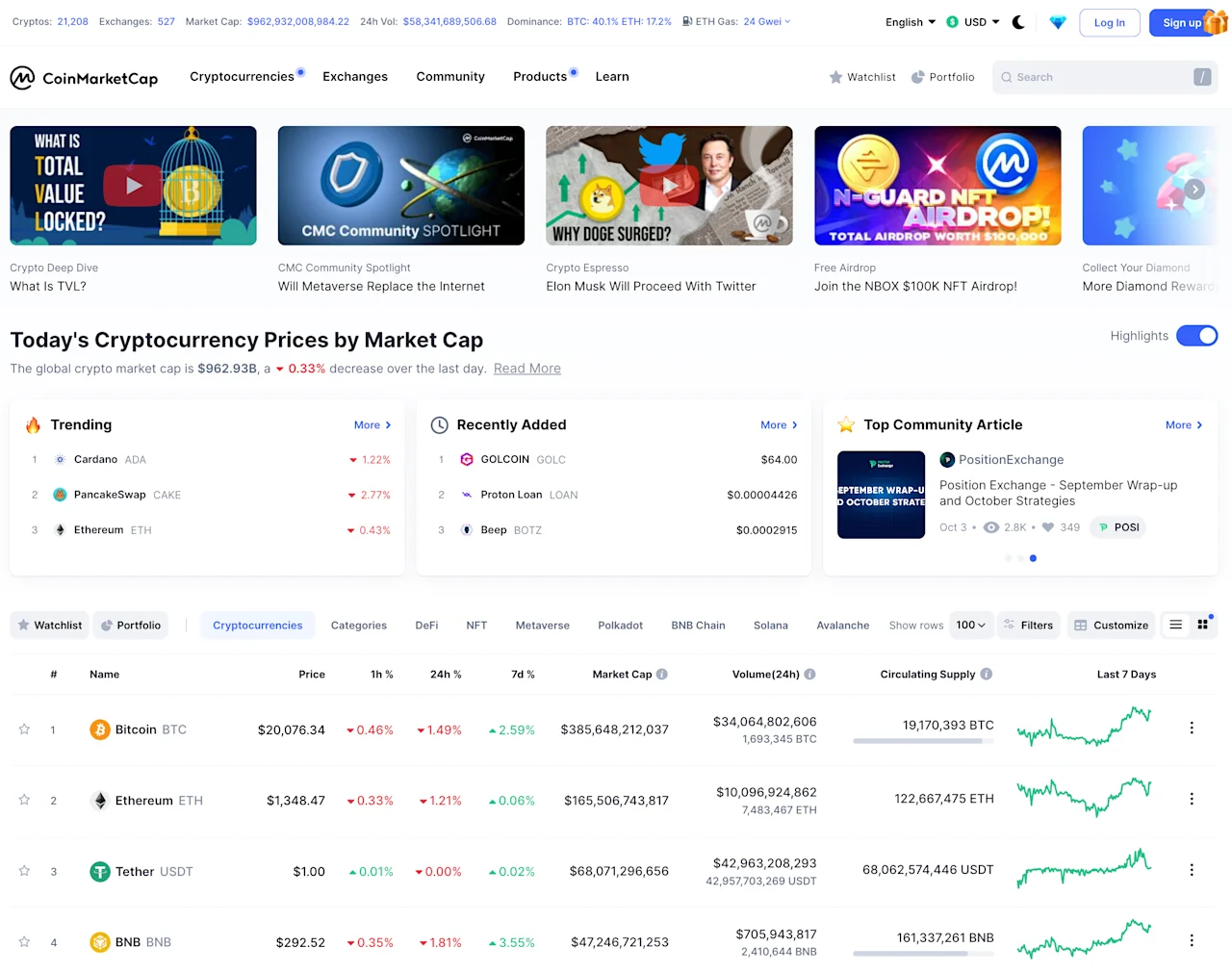Viewport: 1232px width, 972px height.
Task: Select the NFT tab
Action: pos(476,626)
